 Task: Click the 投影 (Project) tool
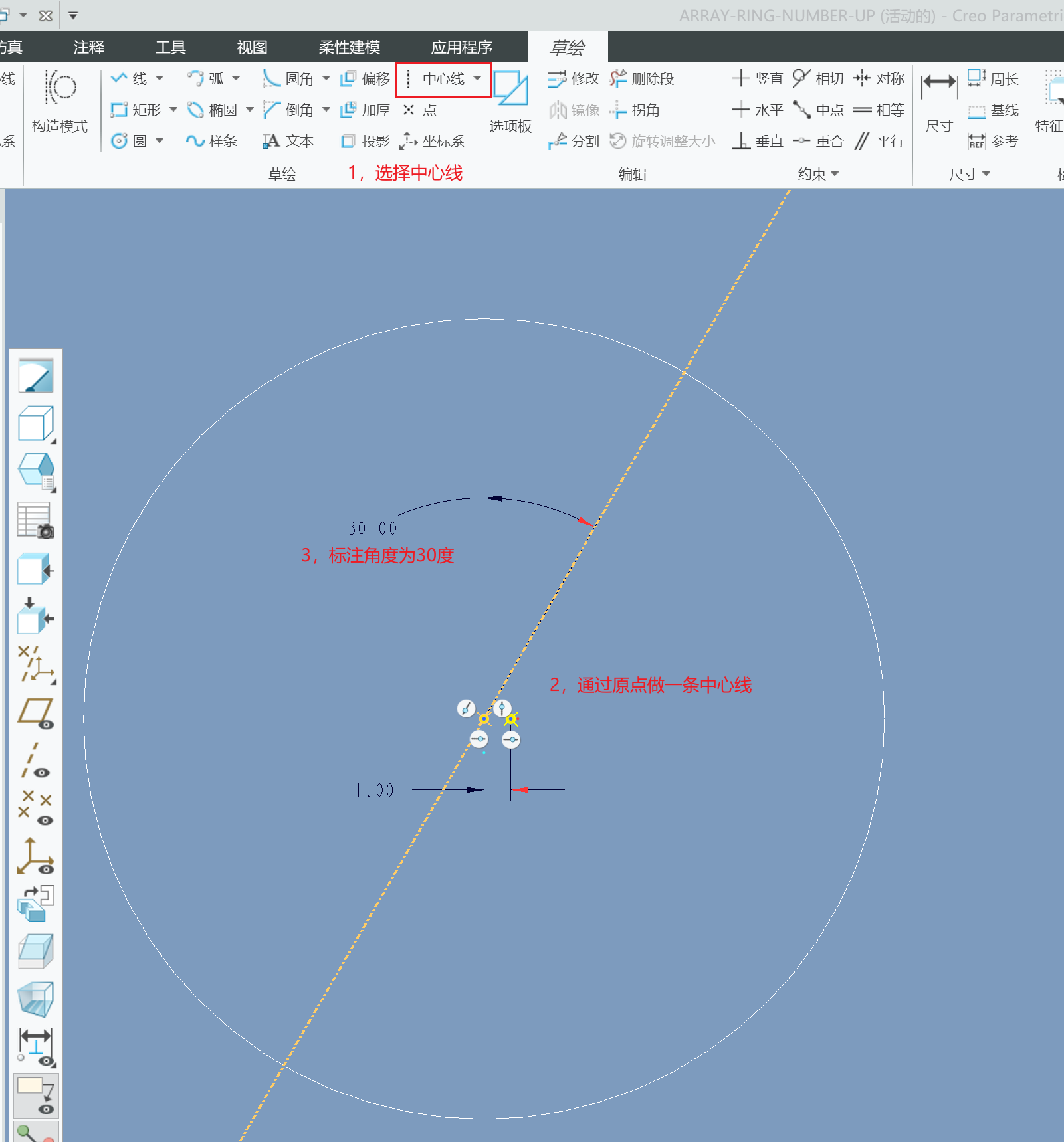point(365,141)
